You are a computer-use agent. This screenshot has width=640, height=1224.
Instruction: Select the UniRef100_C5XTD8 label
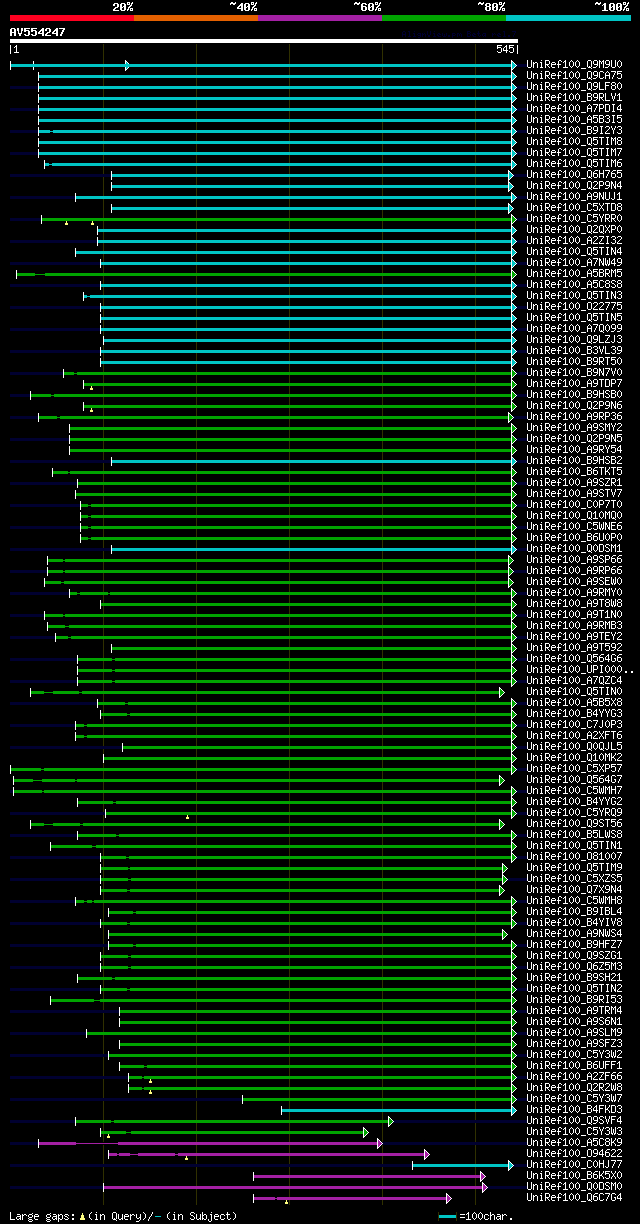click(574, 208)
